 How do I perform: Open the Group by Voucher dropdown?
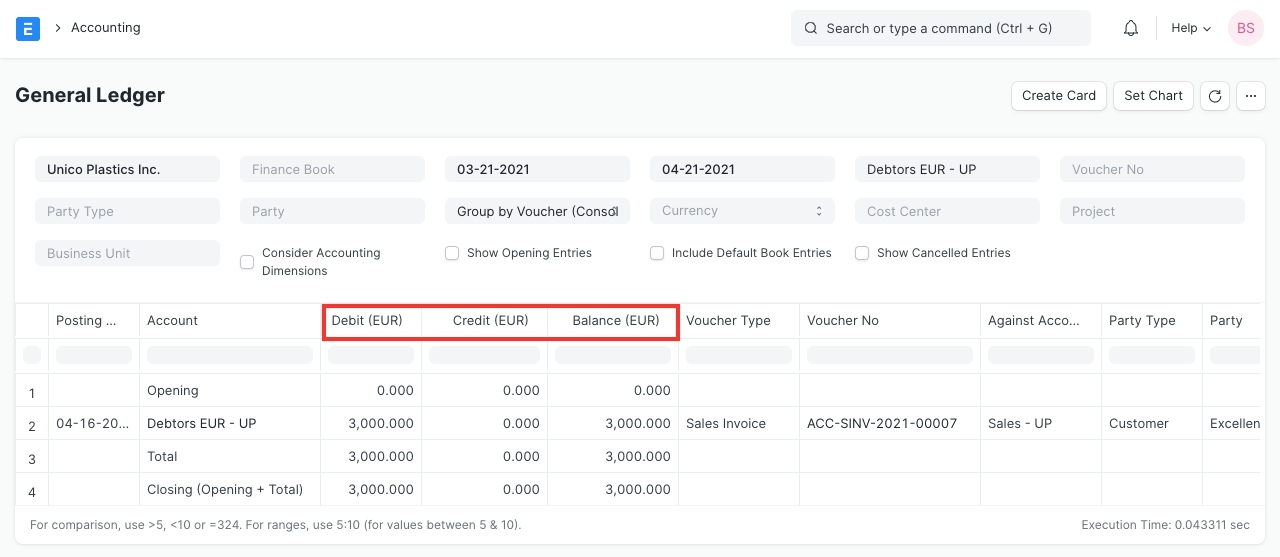click(x=537, y=211)
